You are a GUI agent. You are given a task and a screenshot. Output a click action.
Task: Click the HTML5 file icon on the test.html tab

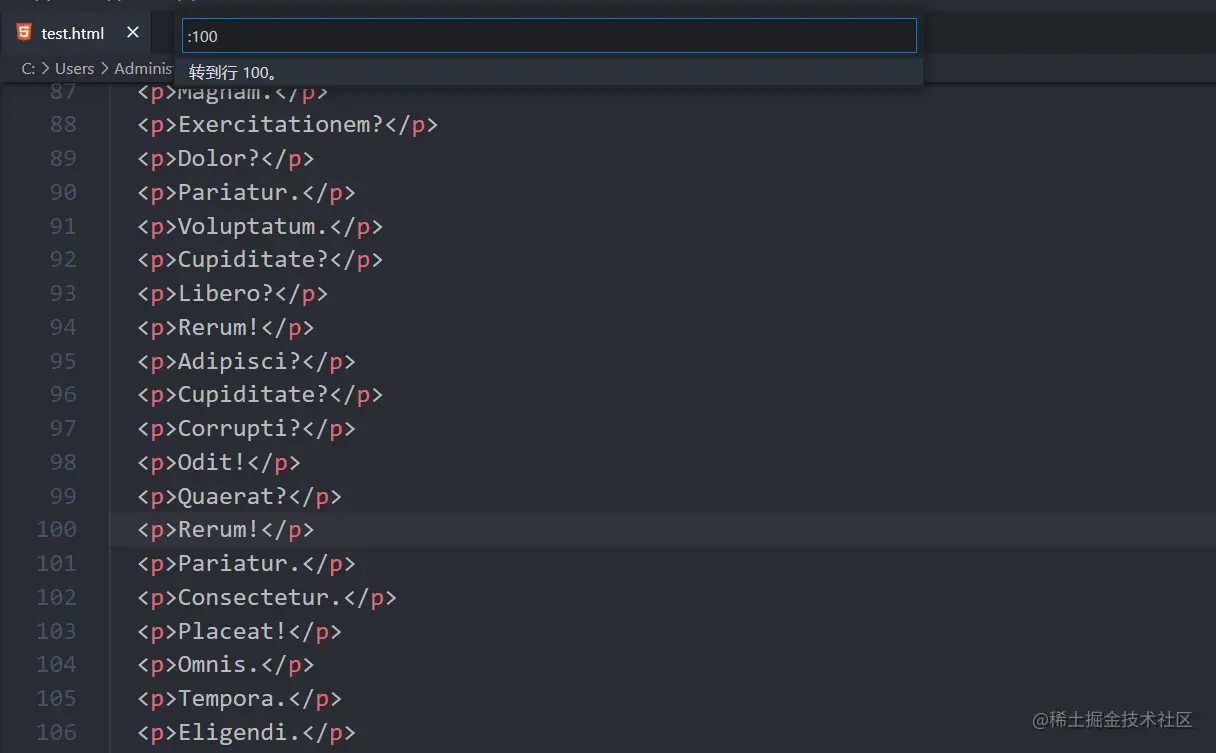tap(24, 33)
